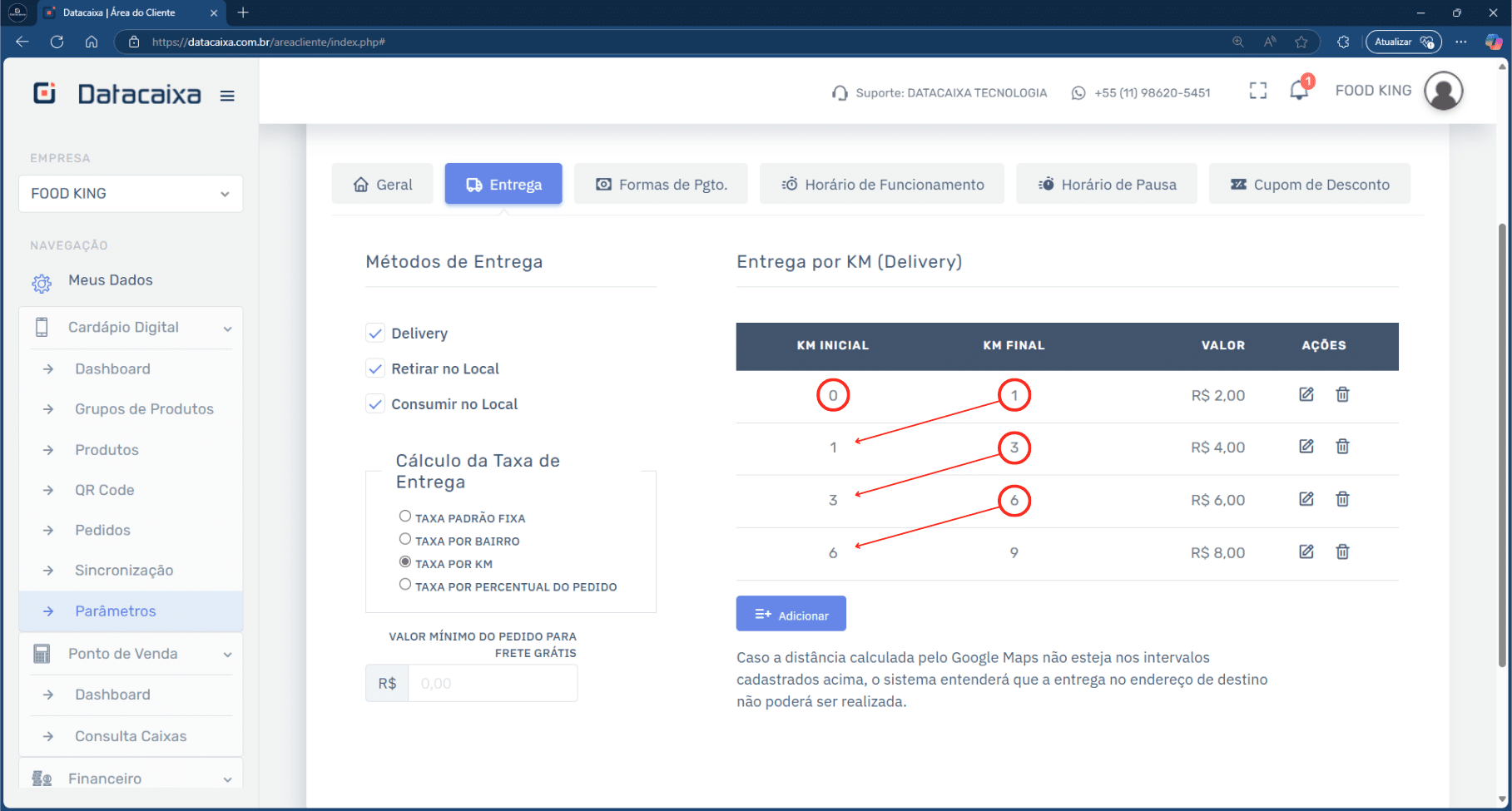Toggle the Retirar no Local checkbox

[x=375, y=368]
